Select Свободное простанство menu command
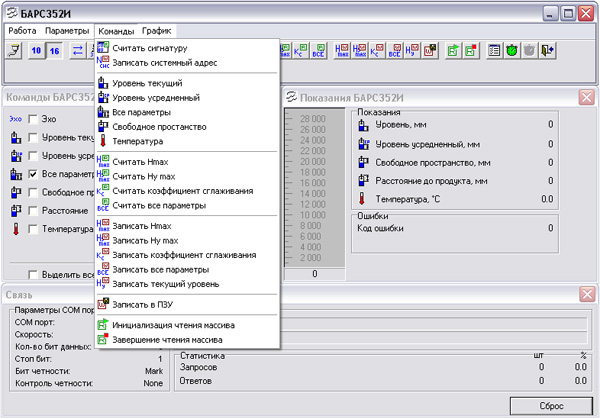This screenshot has width=600, height=419. click(188, 127)
